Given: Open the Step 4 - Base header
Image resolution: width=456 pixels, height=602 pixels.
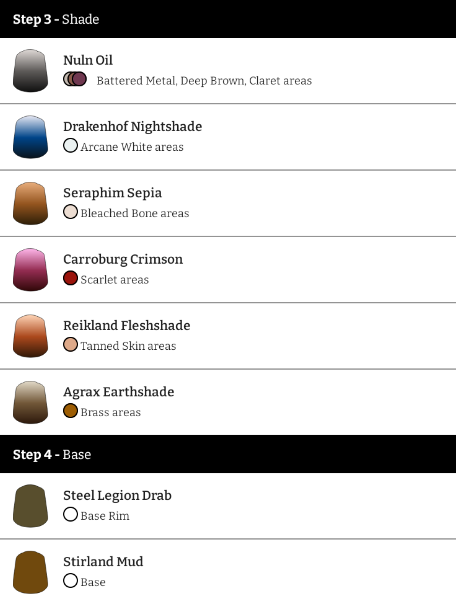Looking at the screenshot, I should (228, 454).
